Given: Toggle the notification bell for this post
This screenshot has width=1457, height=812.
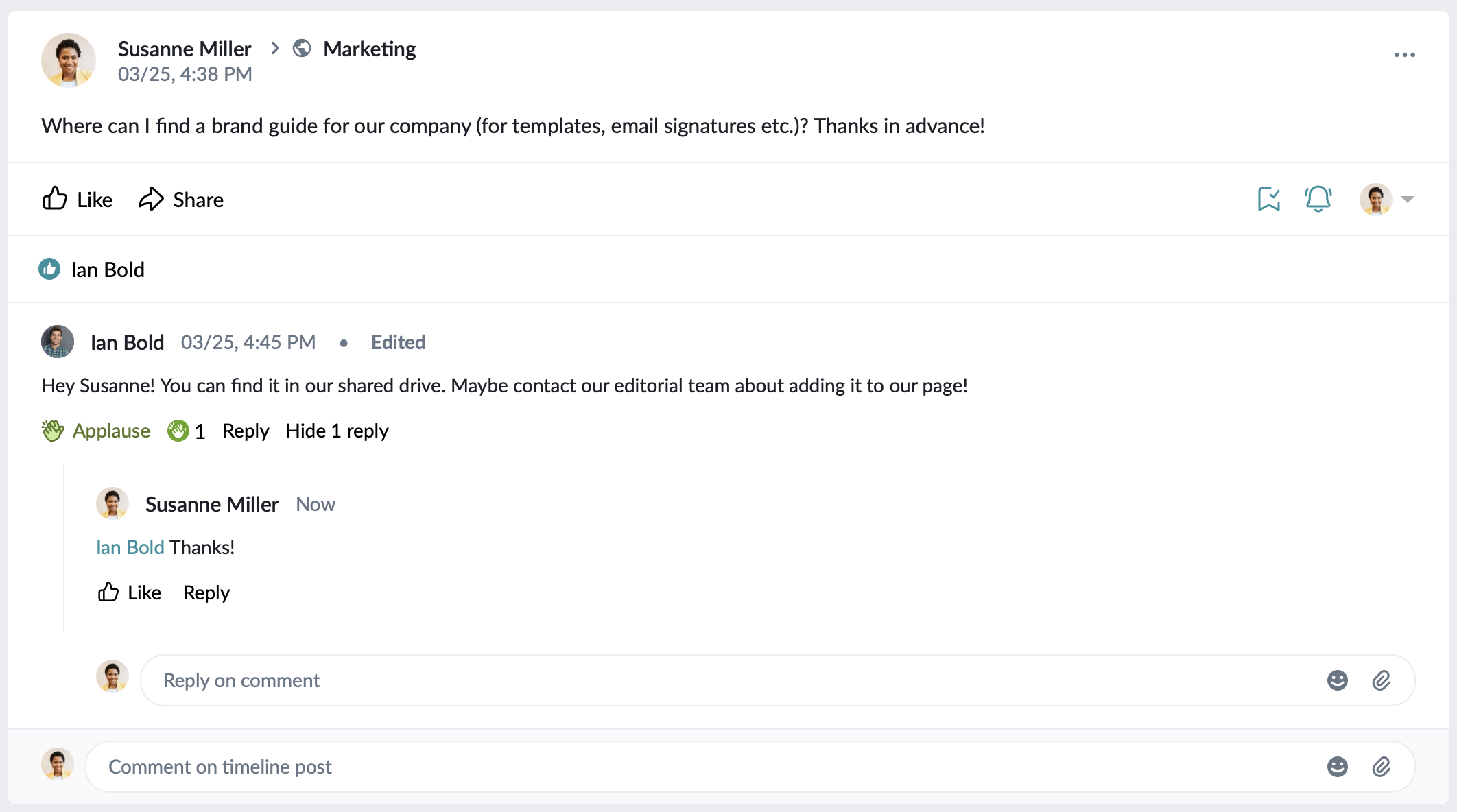Looking at the screenshot, I should (x=1318, y=200).
